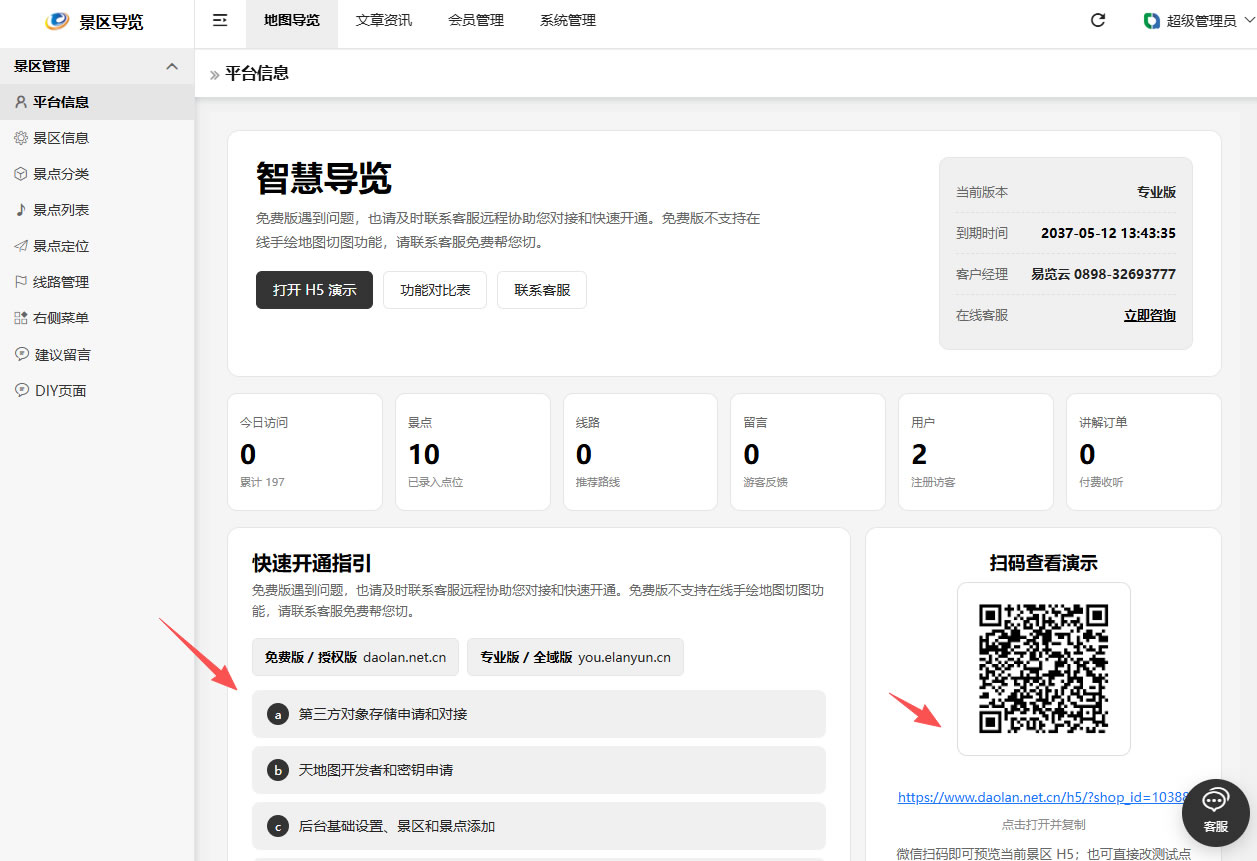Click the 易览云 0898-32693777 manager contact
The height and width of the screenshot is (861, 1257).
(1103, 274)
